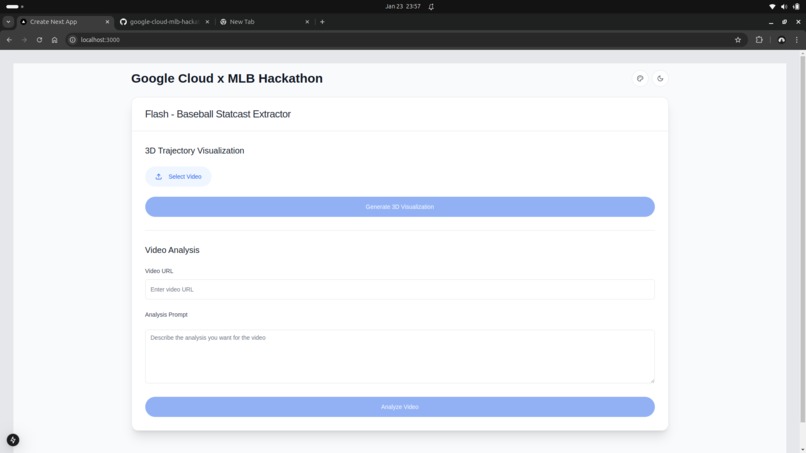The image size is (806, 453).
Task: Click the Video Analysis heading
Action: click(172, 250)
